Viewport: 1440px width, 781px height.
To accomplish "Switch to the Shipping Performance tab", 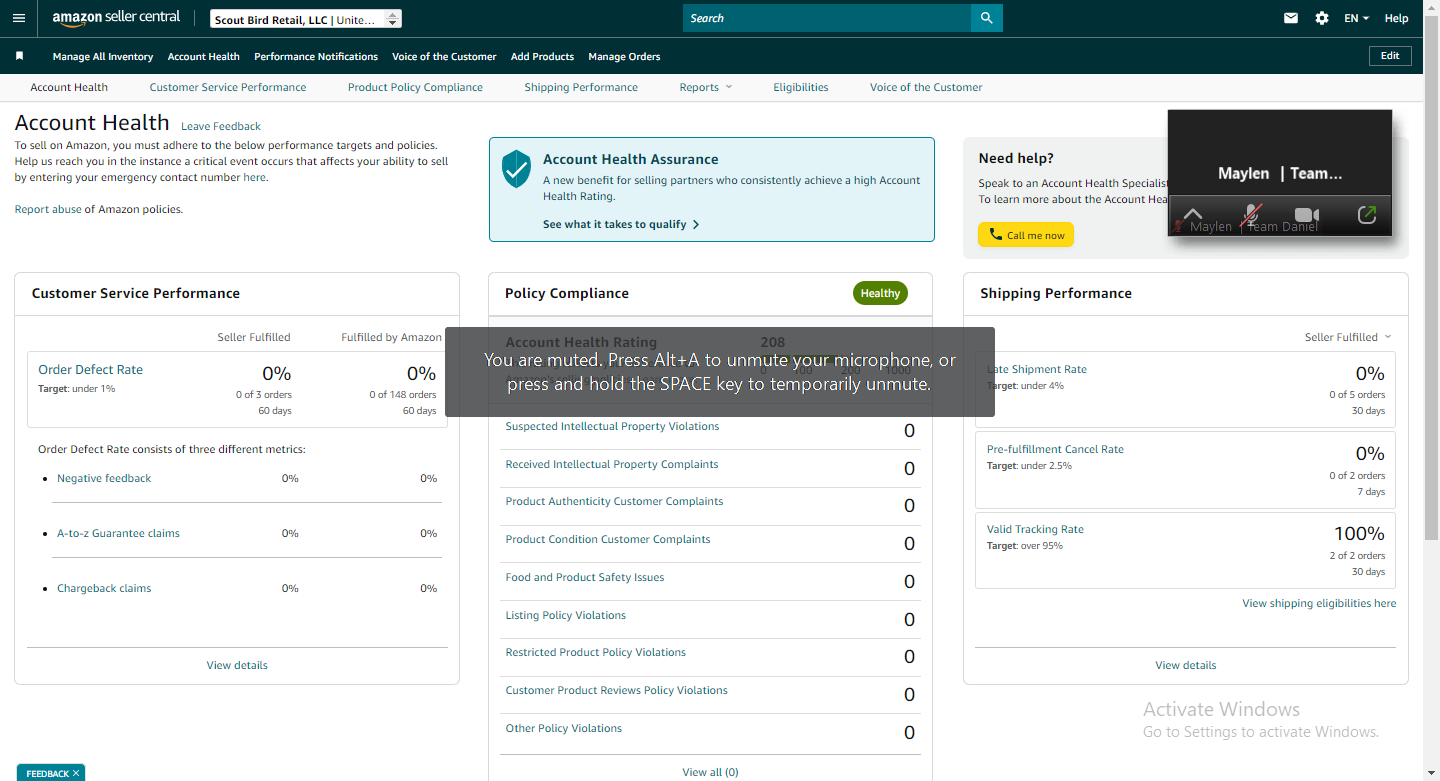I will 581,87.
